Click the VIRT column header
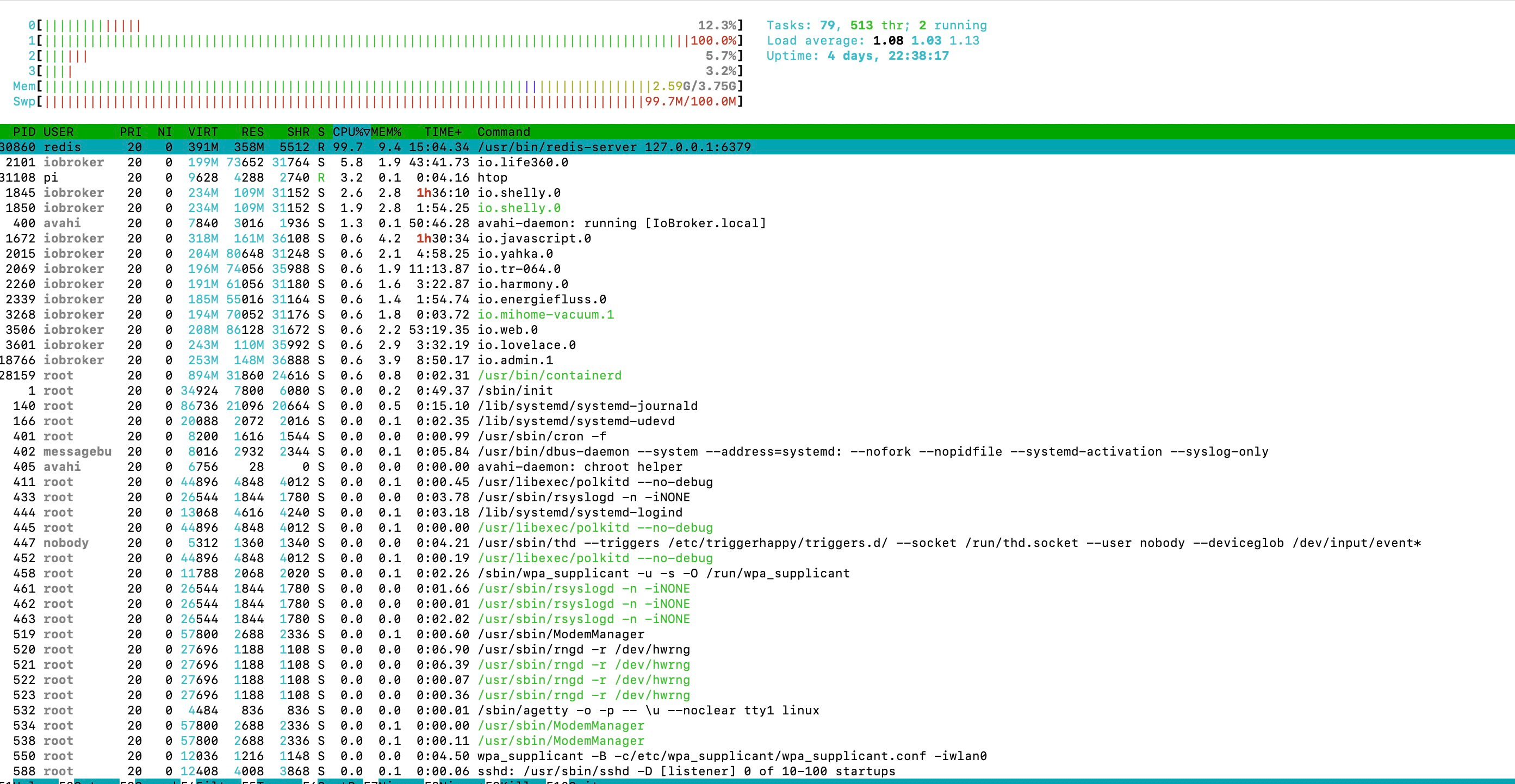The image size is (1515, 784). pos(203,132)
